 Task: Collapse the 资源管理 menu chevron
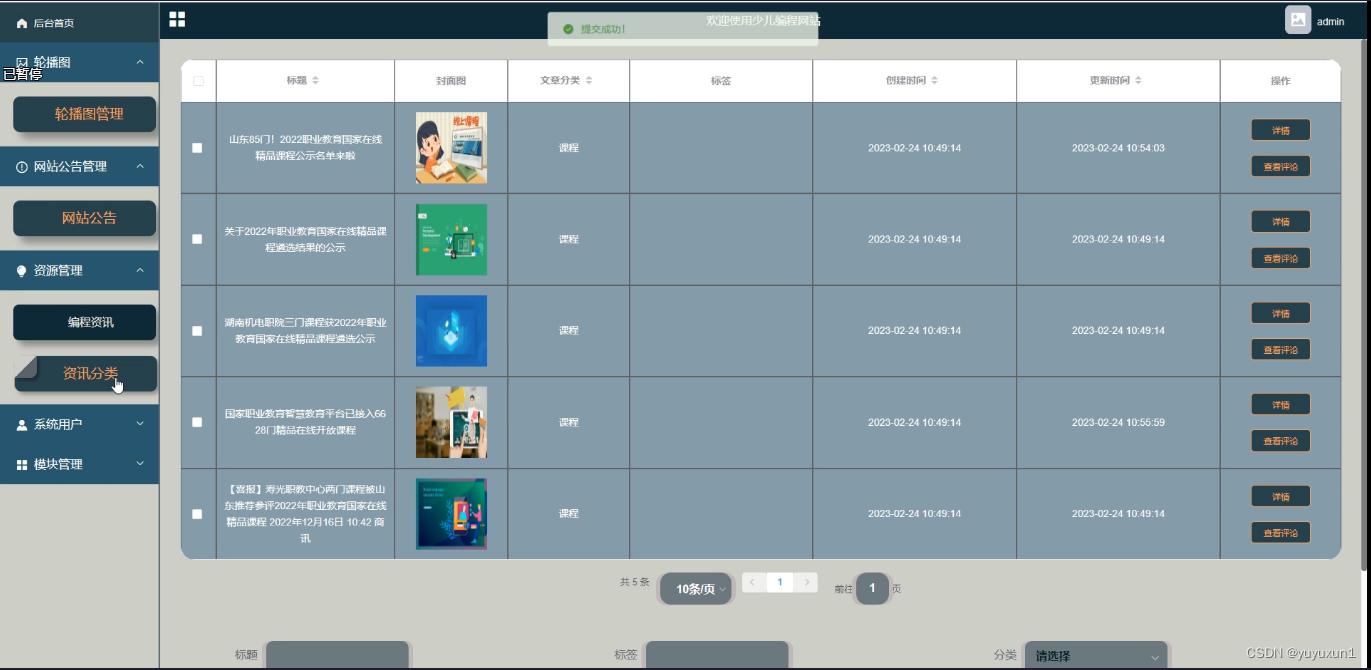(x=140, y=270)
